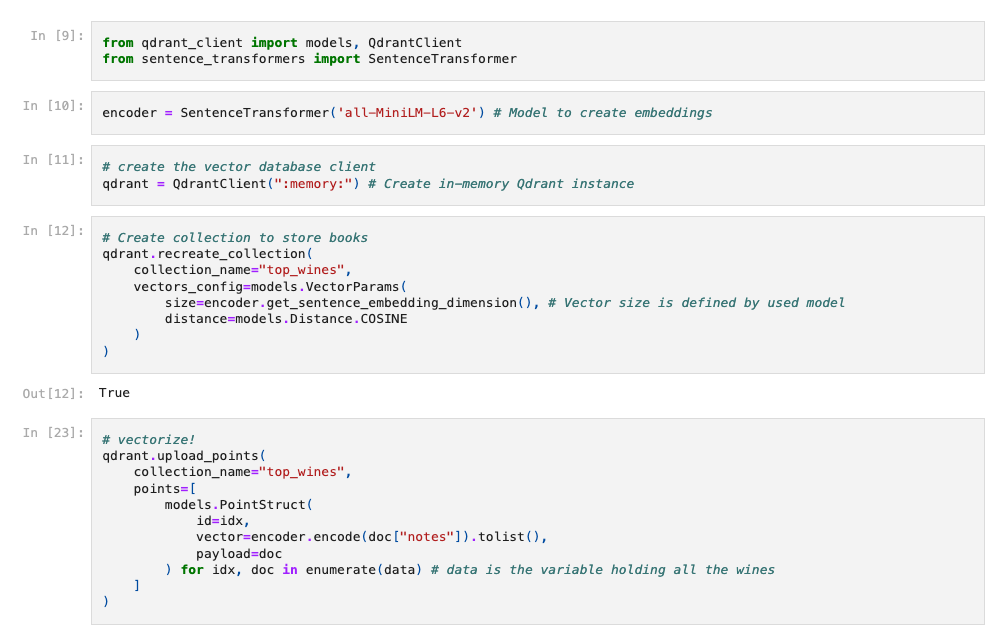Click the "Create collection to store books" comment
Viewport: 987px width, 629px height.
point(235,238)
